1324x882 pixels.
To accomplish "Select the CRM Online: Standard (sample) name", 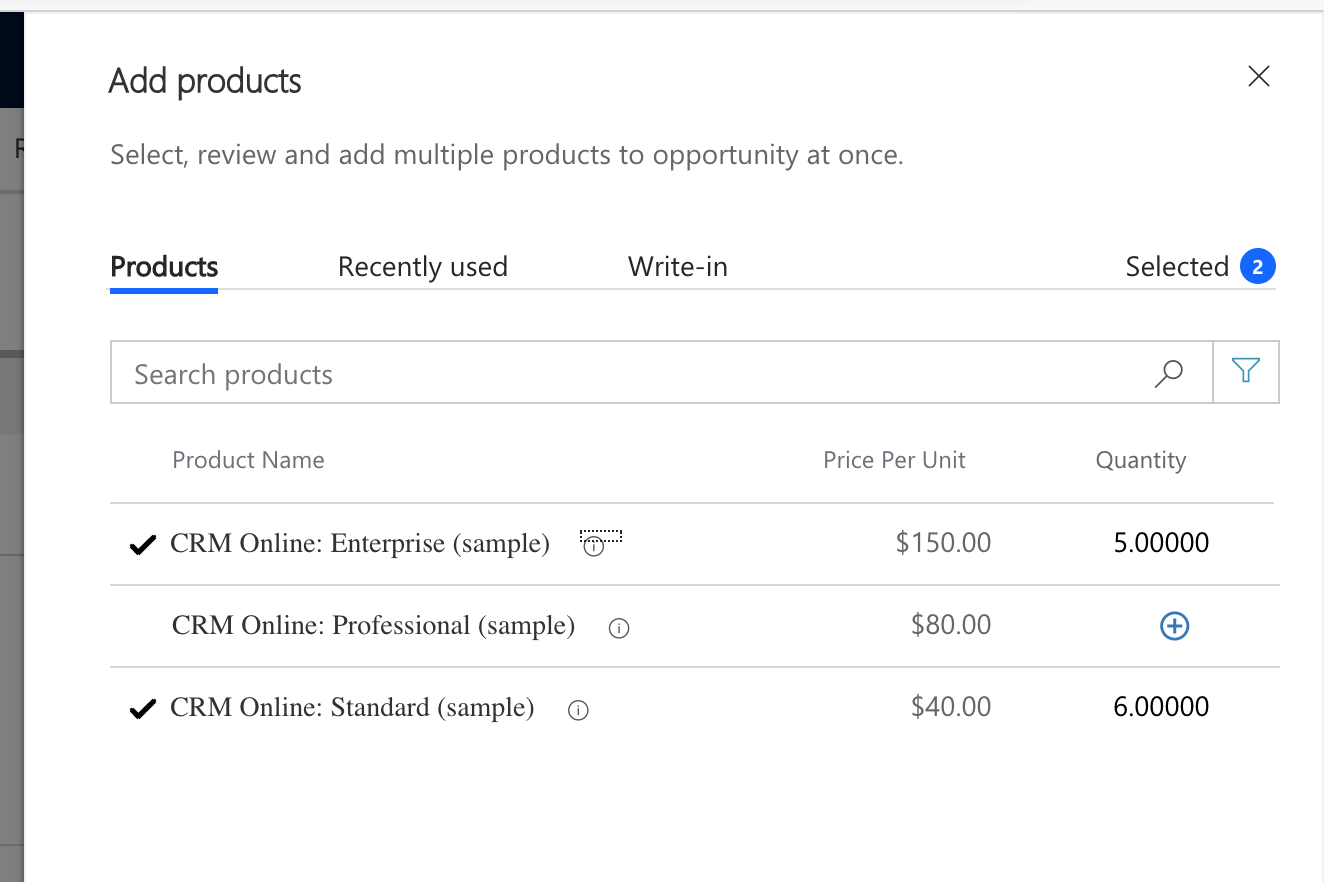I will click(352, 707).
